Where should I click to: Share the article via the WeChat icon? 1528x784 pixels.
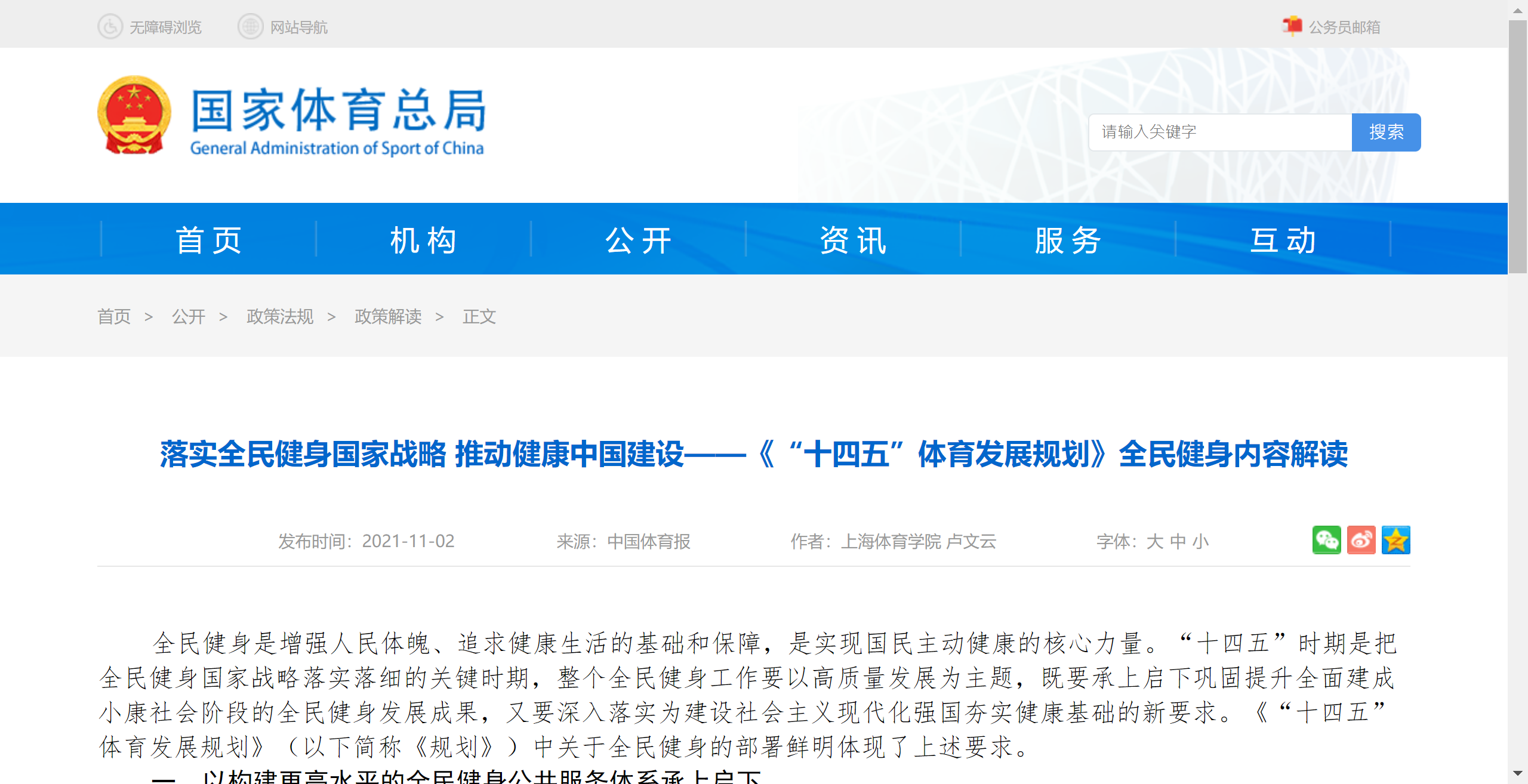pos(1327,540)
